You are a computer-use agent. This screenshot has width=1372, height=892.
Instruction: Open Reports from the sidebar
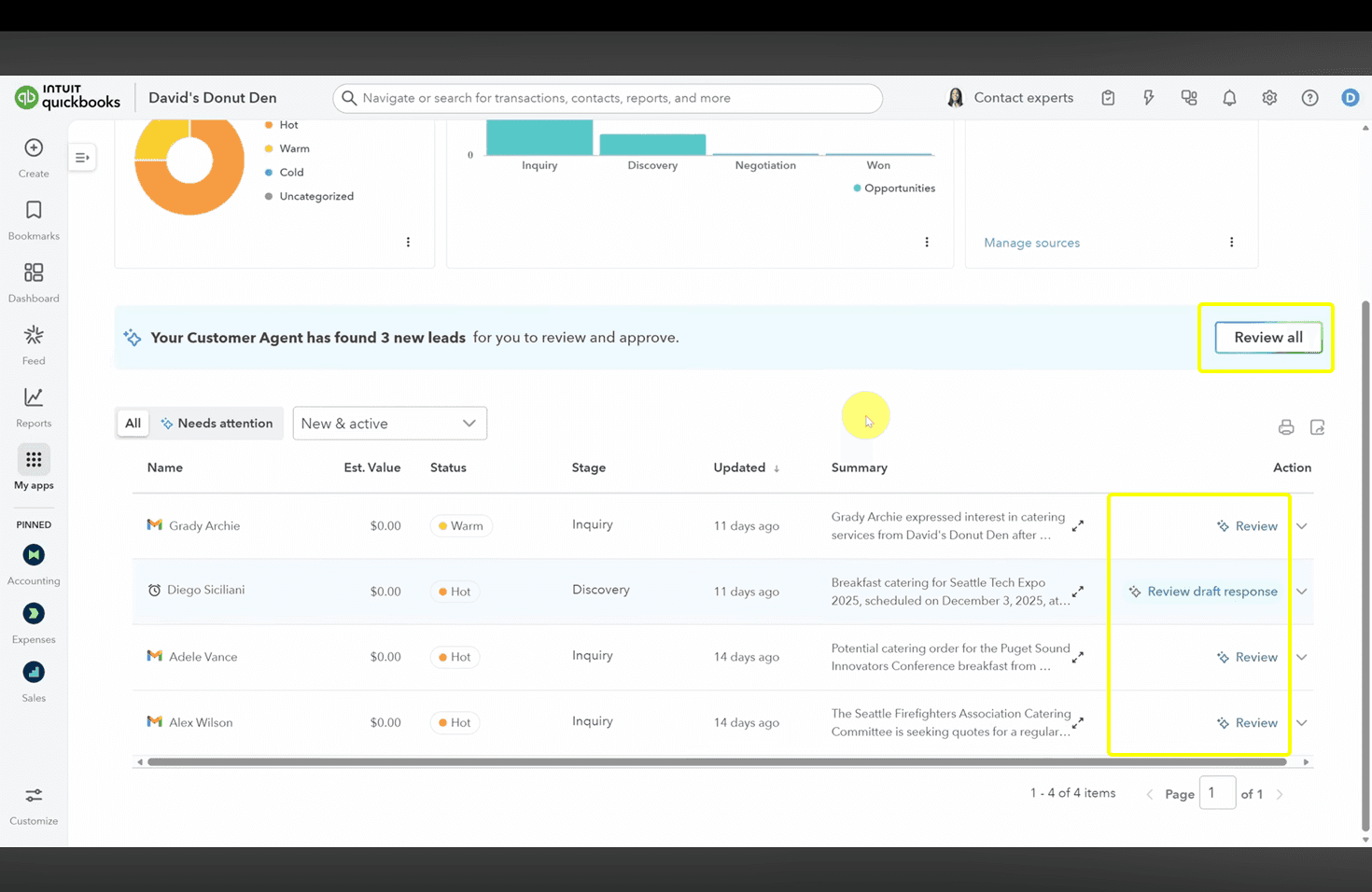coord(34,408)
